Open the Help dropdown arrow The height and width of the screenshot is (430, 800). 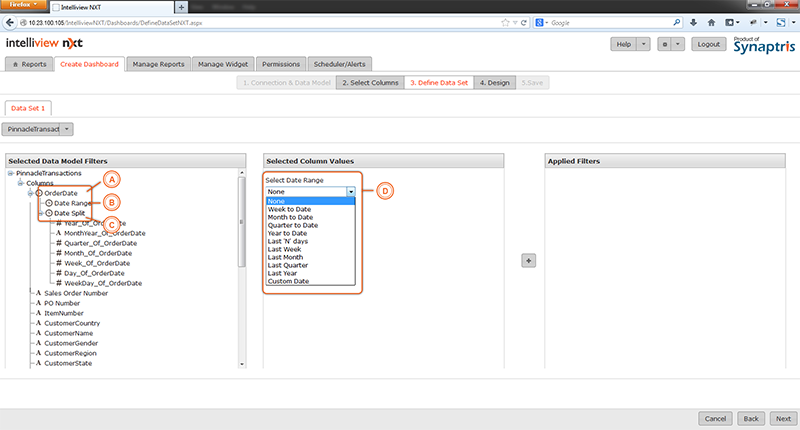click(644, 44)
